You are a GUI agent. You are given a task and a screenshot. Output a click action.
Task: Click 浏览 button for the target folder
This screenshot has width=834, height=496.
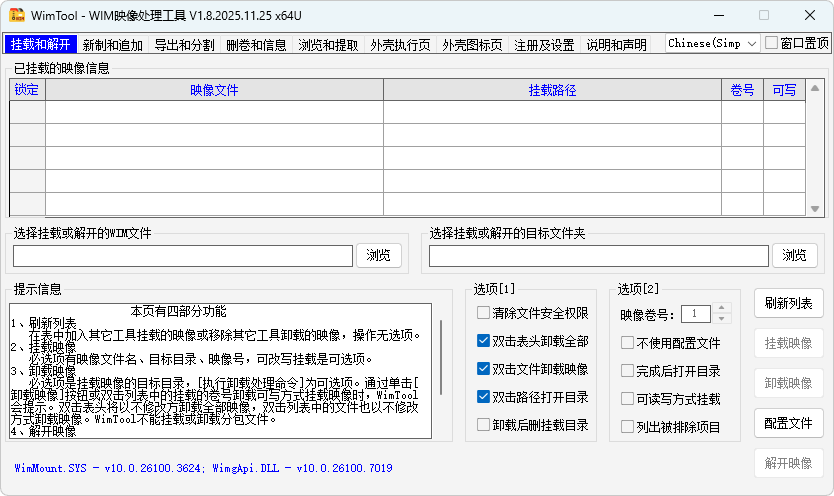pos(795,256)
